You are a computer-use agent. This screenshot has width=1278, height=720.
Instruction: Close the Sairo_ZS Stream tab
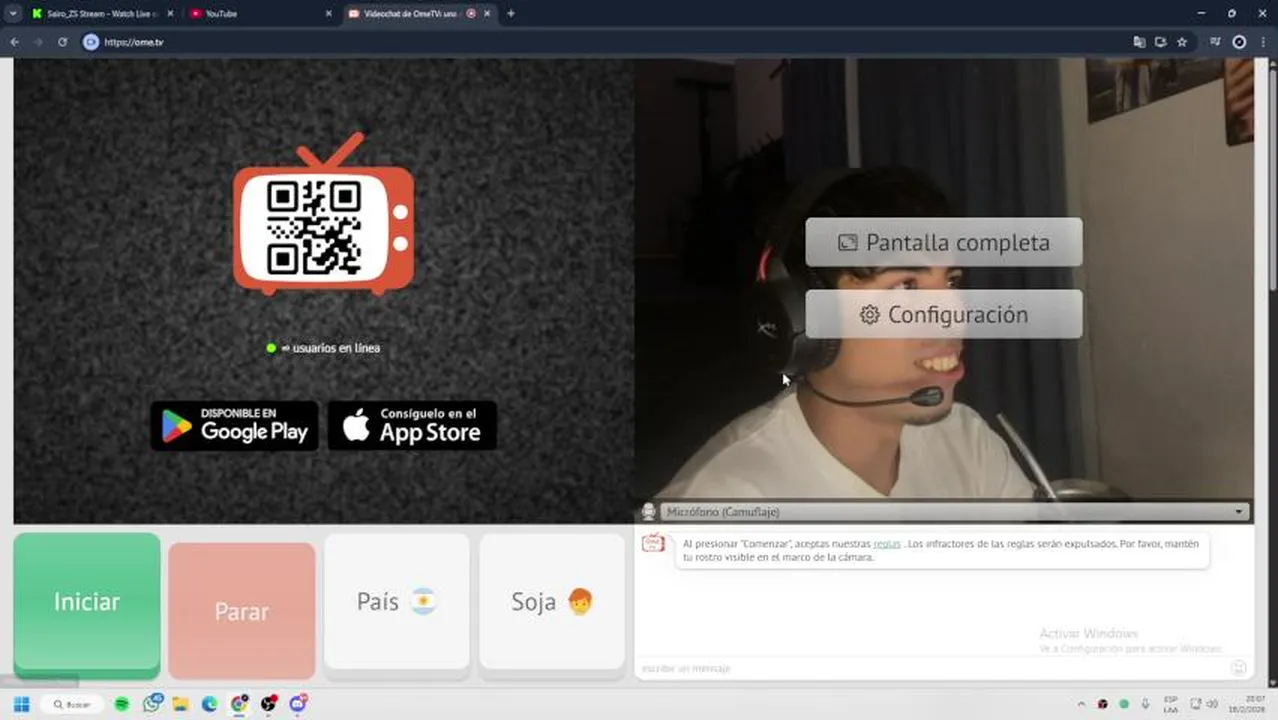(x=172, y=13)
